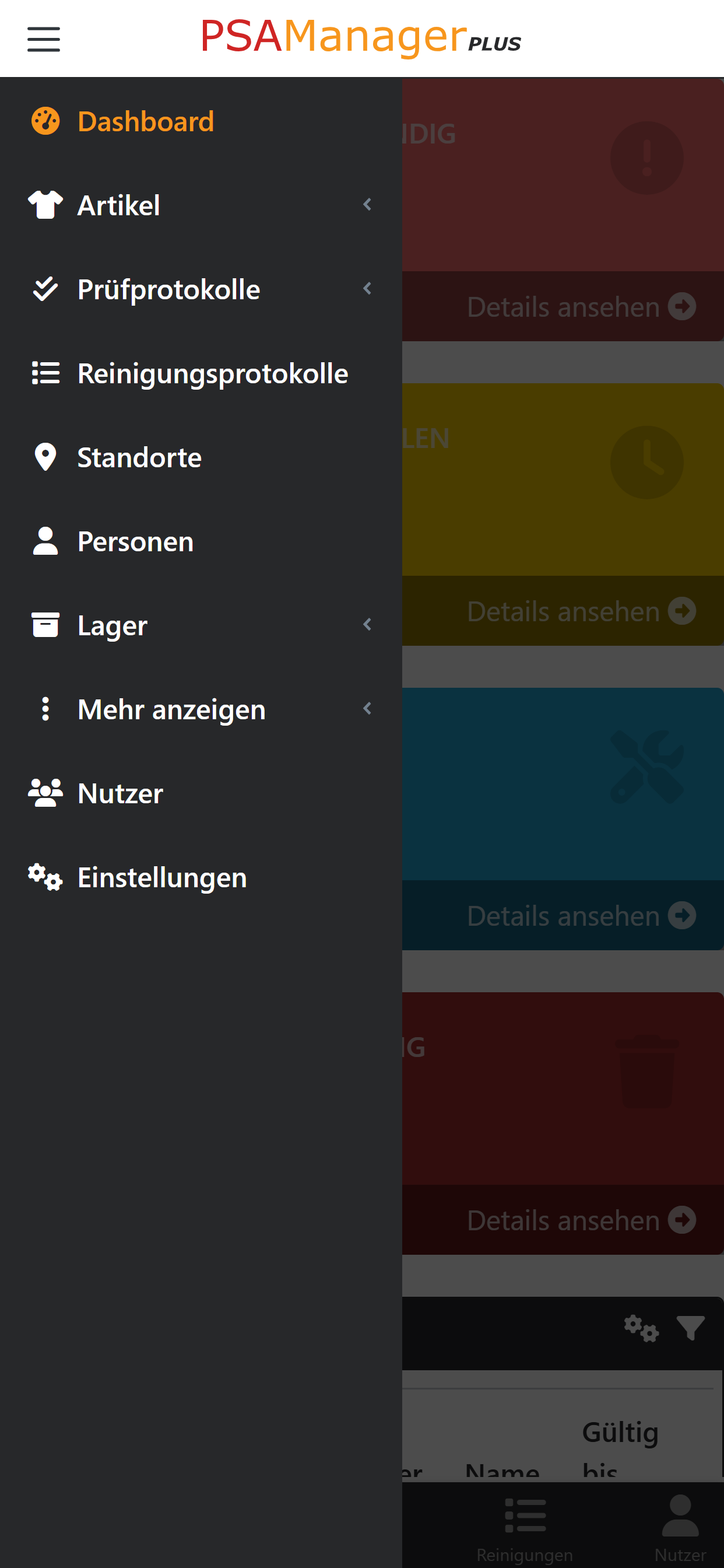The height and width of the screenshot is (1568, 724).
Task: Select the Dashboard palette icon
Action: [44, 121]
